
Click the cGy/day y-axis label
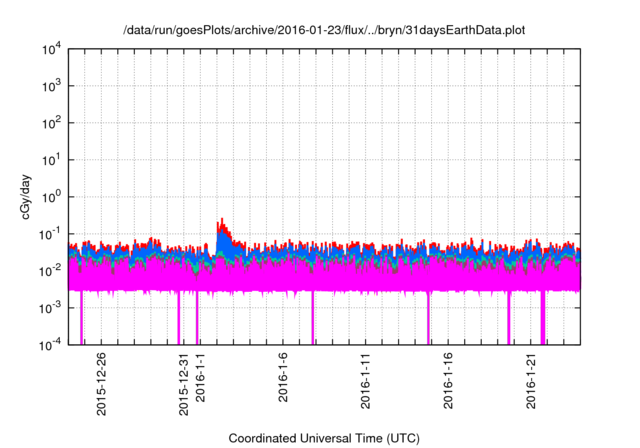(26, 197)
